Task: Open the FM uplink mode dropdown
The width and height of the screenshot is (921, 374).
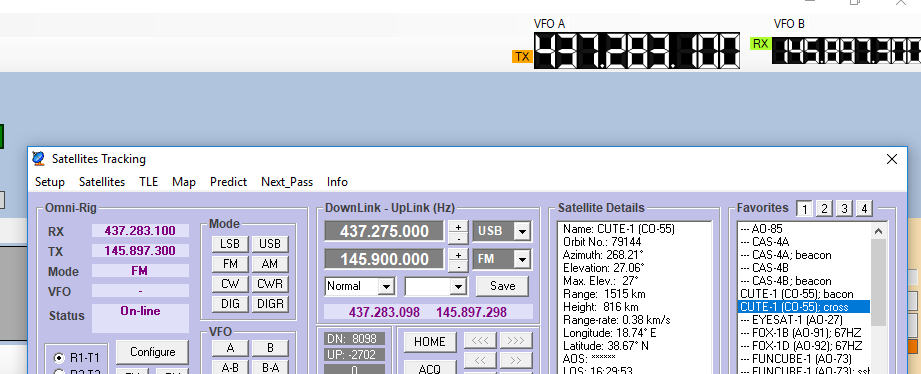Action: 522,259
